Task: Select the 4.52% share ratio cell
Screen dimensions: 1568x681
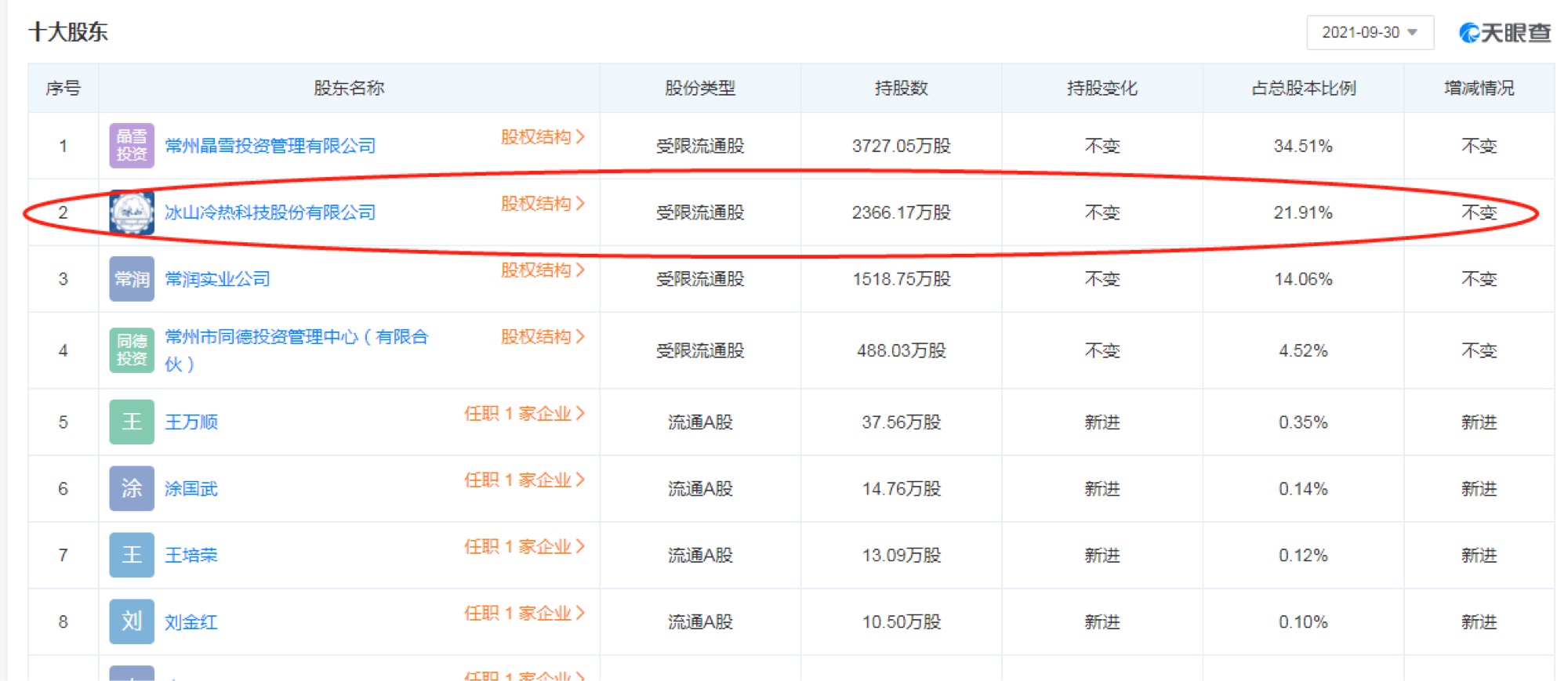Action: 1303,351
